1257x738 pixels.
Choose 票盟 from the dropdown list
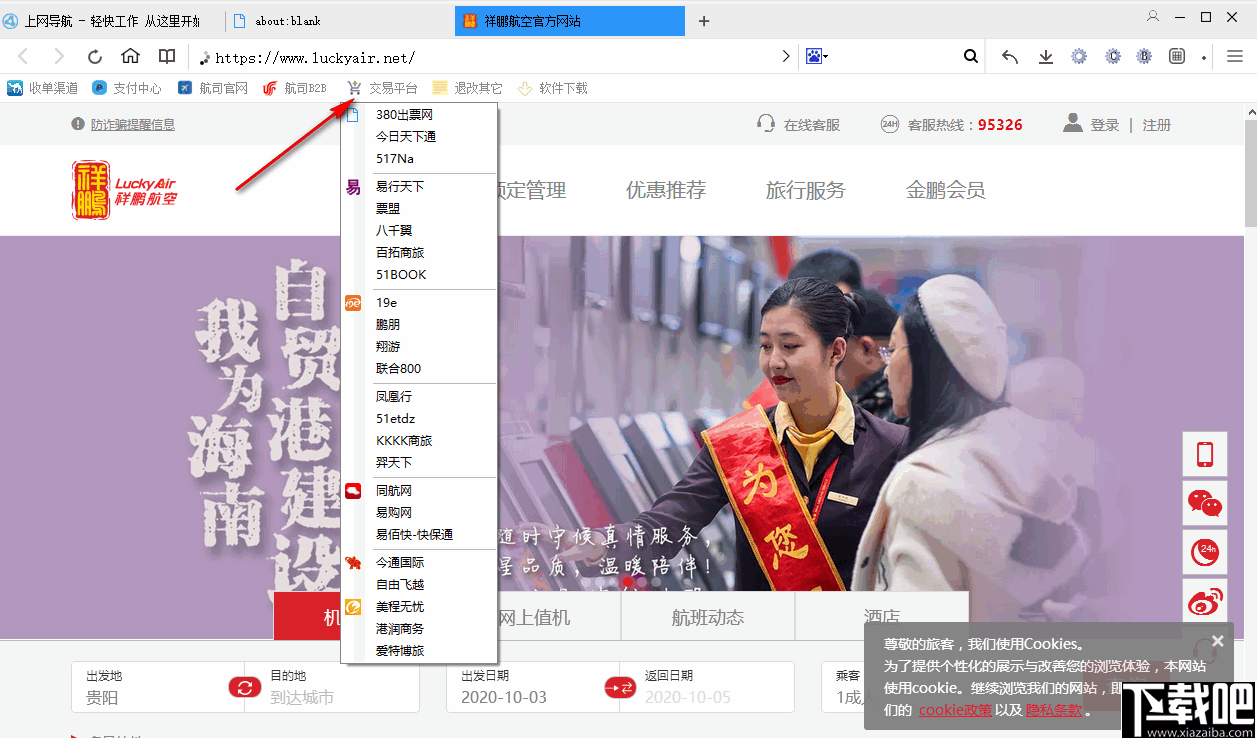click(419, 209)
